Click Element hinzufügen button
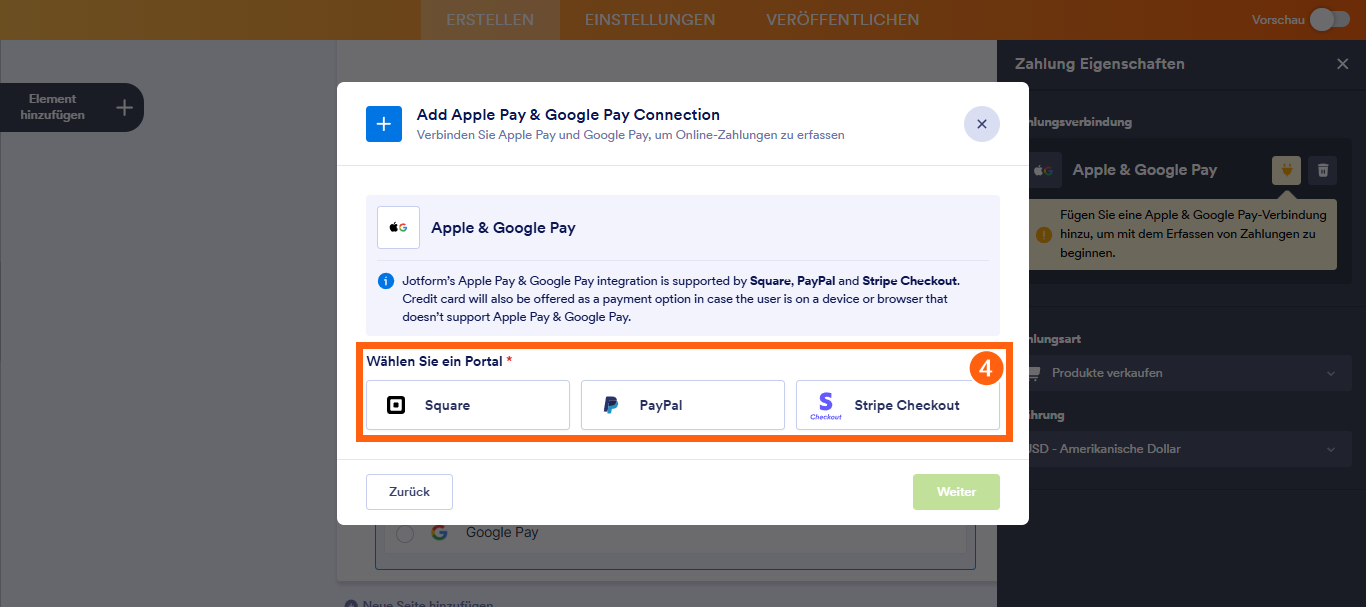1366x607 pixels. [72, 107]
